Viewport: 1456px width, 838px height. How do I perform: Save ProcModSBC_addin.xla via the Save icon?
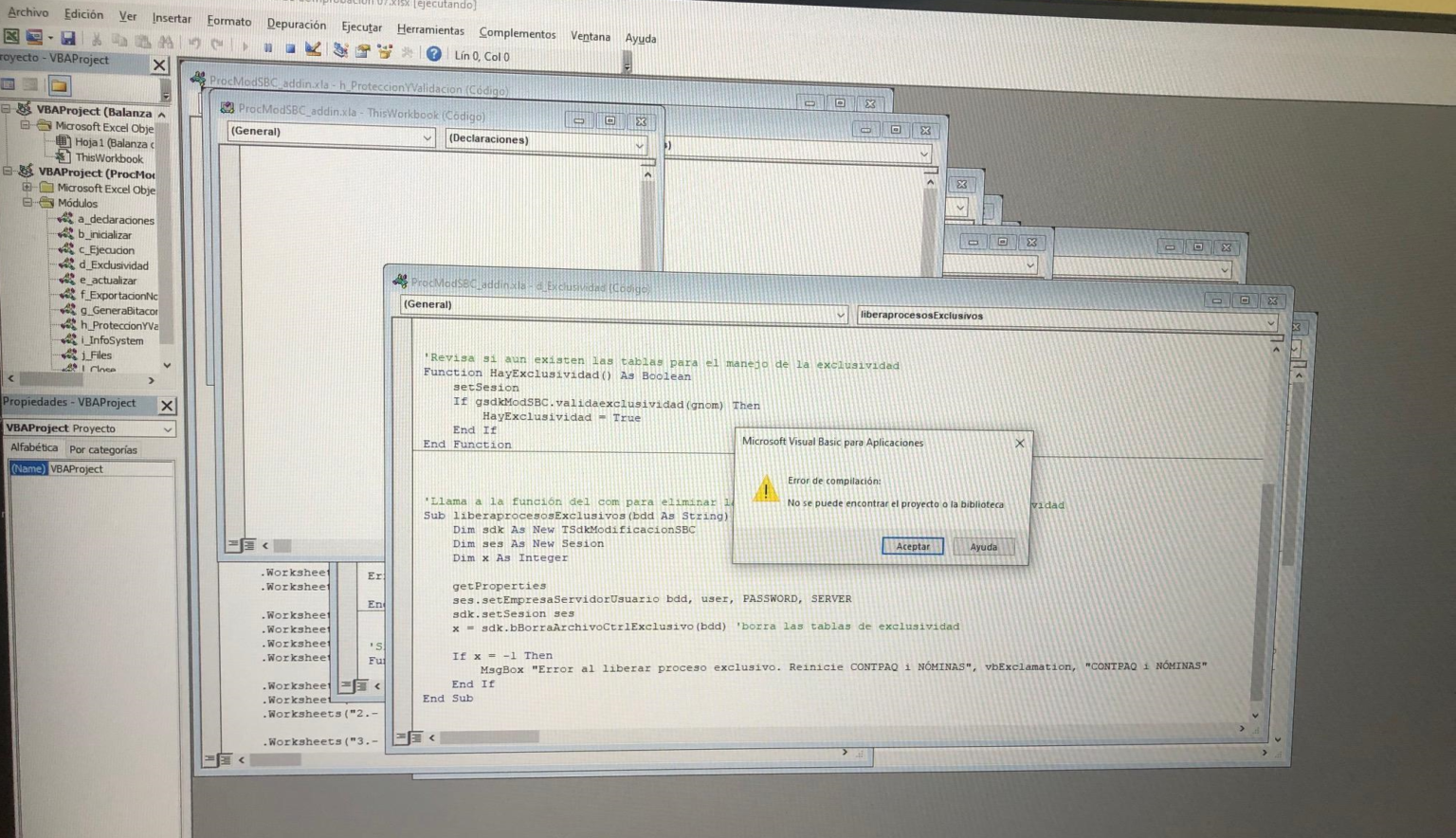pyautogui.click(x=68, y=39)
